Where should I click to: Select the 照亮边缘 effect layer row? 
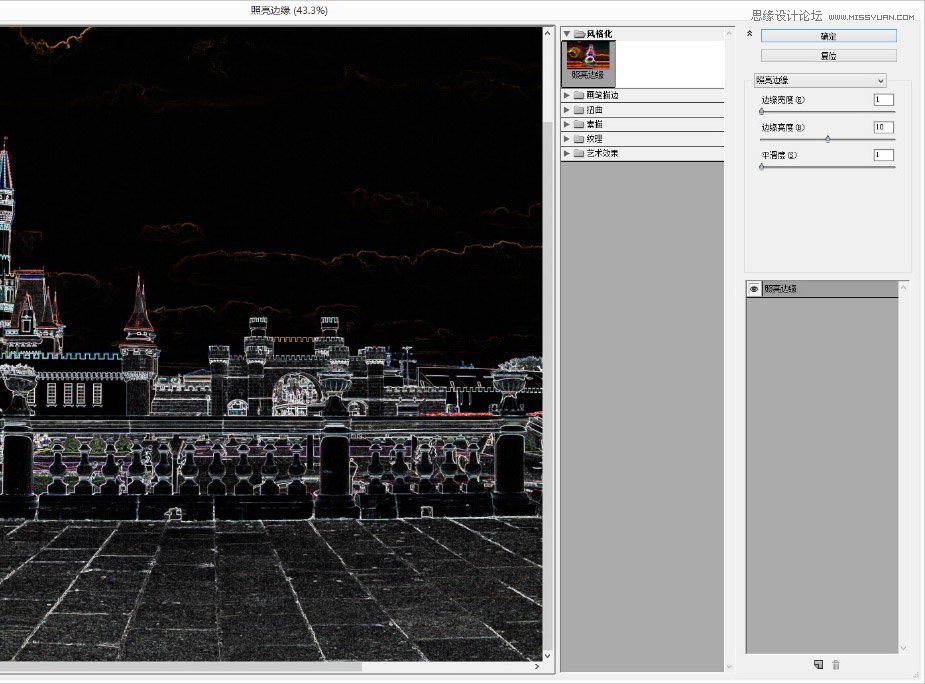(822, 289)
